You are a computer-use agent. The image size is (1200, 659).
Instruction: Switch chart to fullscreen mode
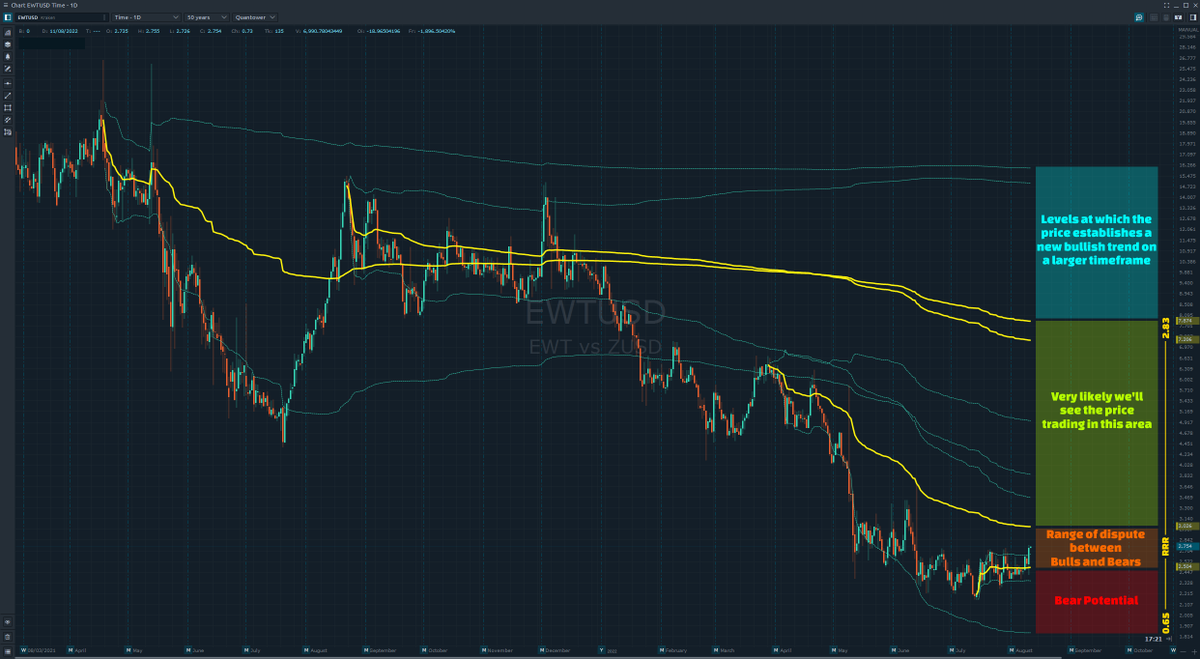tap(1166, 5)
